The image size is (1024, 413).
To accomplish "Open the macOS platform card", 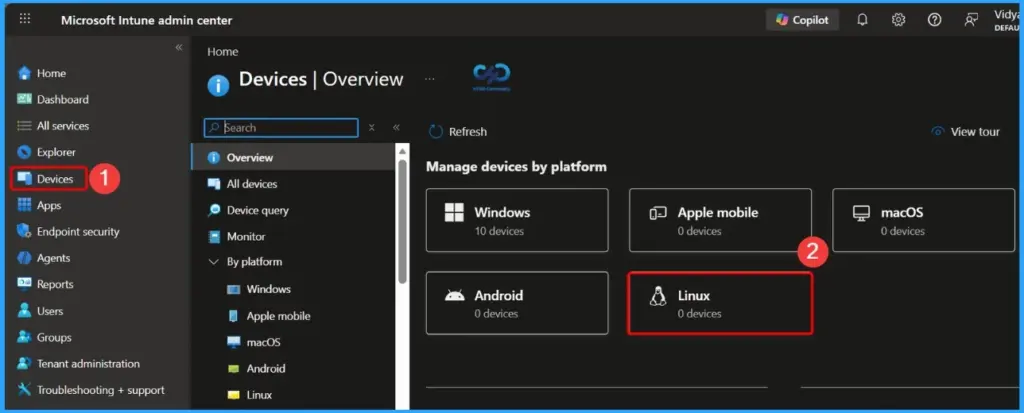I will pos(923,220).
